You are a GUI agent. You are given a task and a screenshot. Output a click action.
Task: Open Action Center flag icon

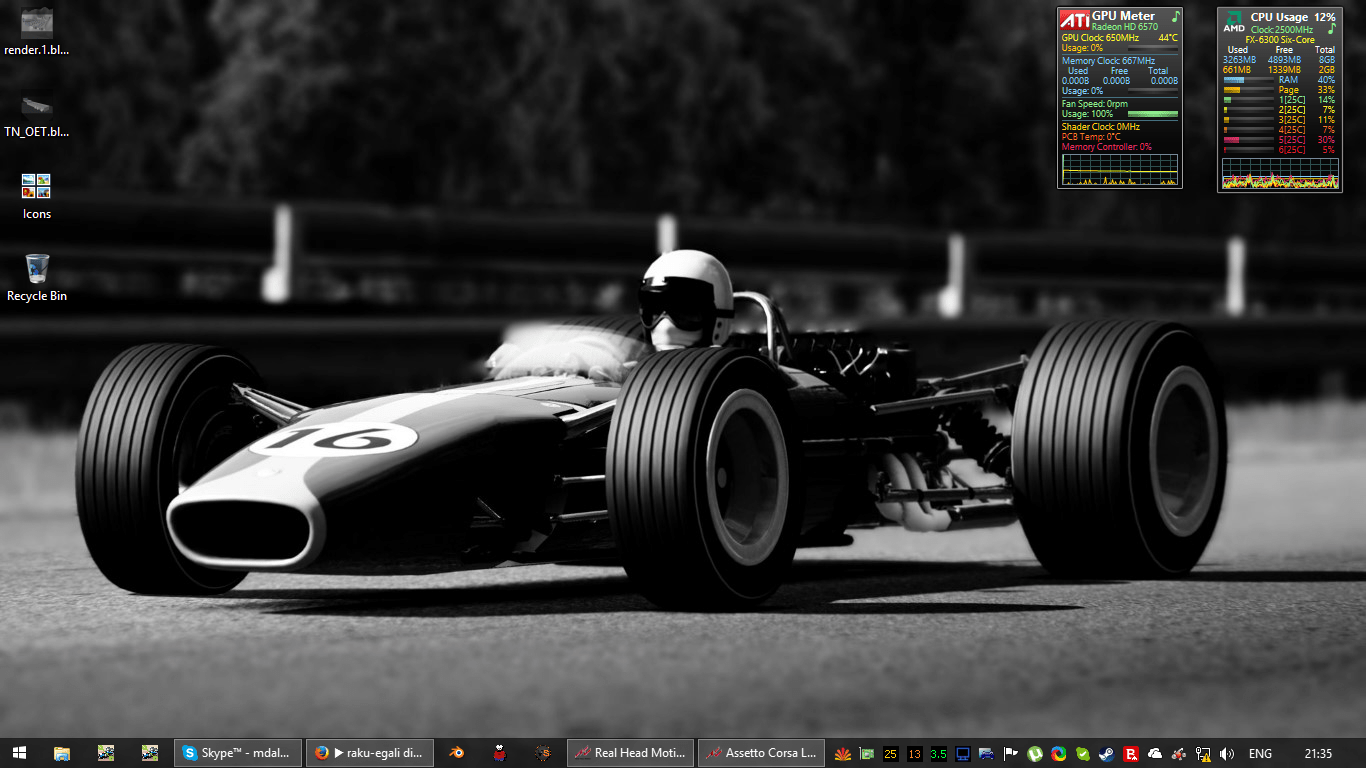pos(1011,754)
